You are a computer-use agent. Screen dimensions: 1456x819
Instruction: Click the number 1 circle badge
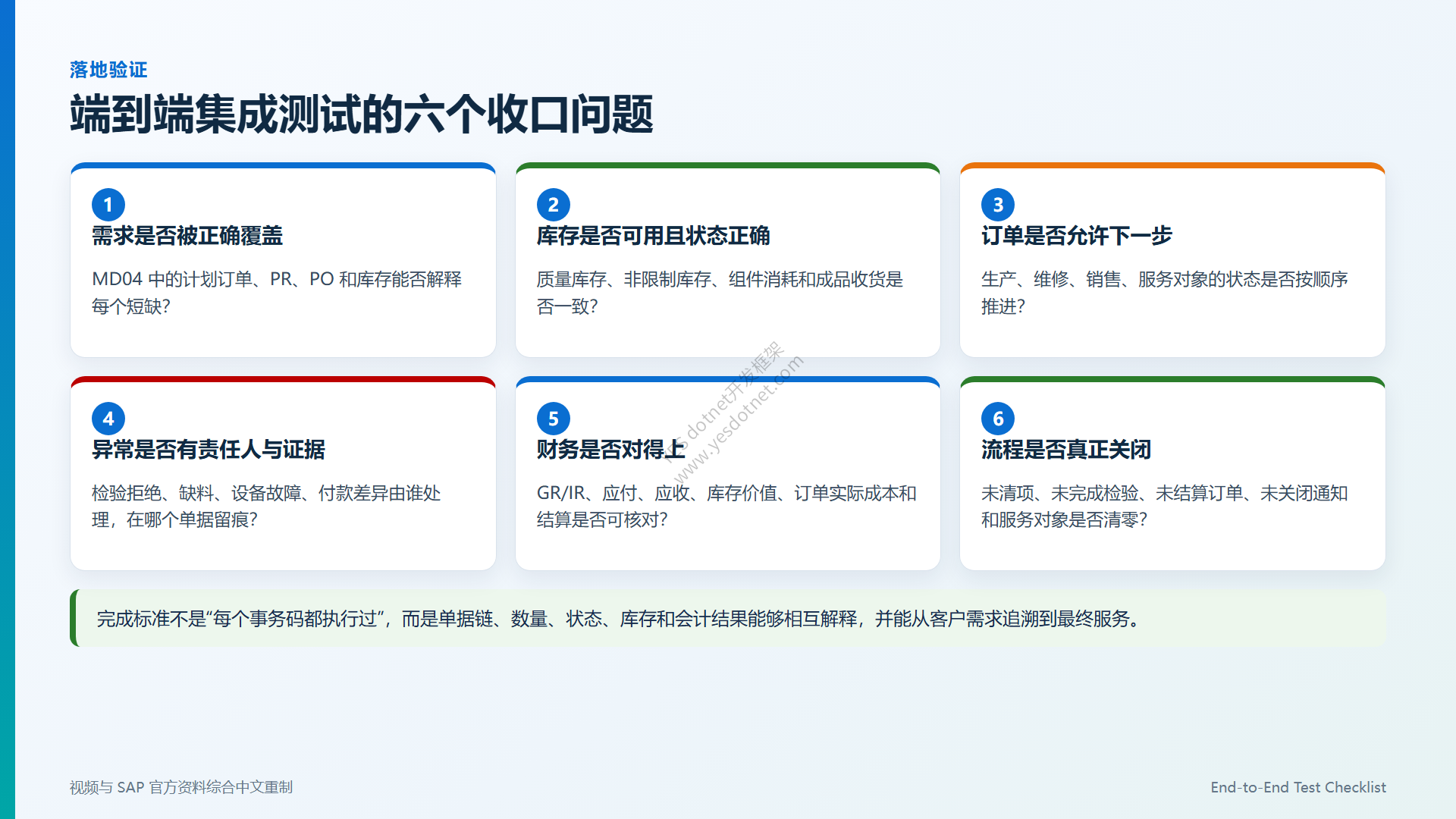point(108,205)
